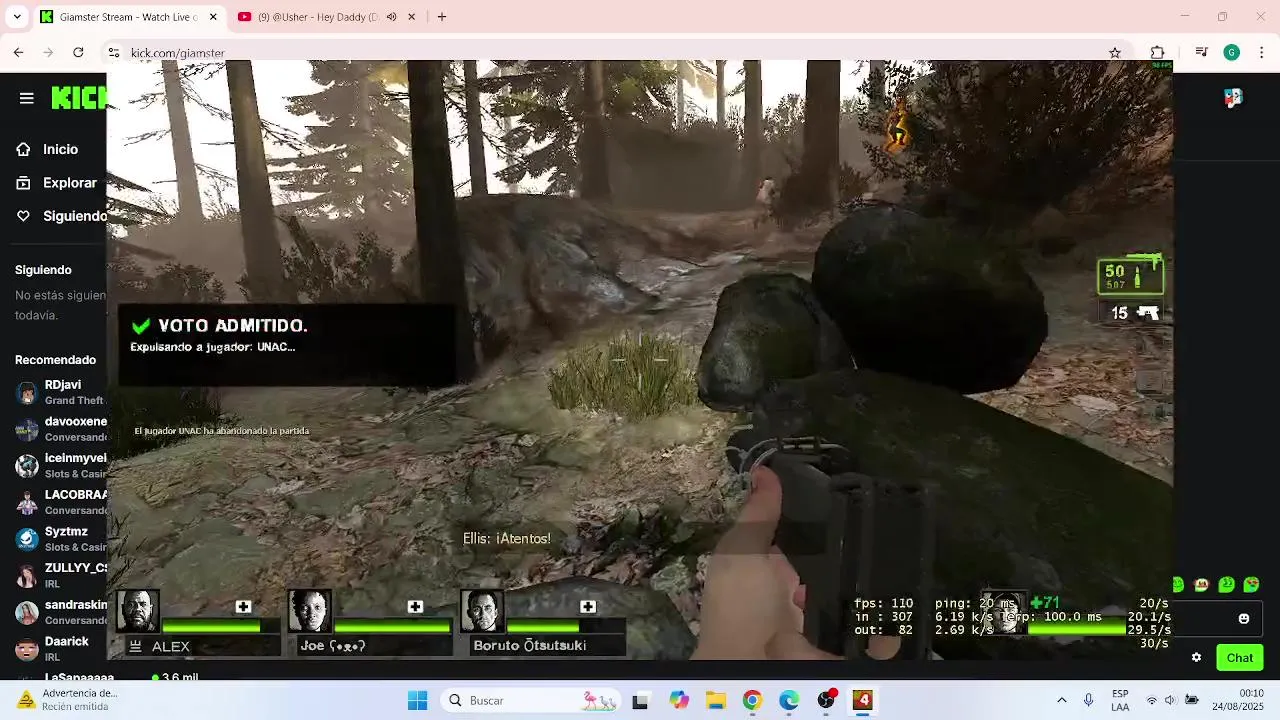This screenshot has height=720, width=1280.
Task: Click Daarick channel avatar
Action: [27, 649]
